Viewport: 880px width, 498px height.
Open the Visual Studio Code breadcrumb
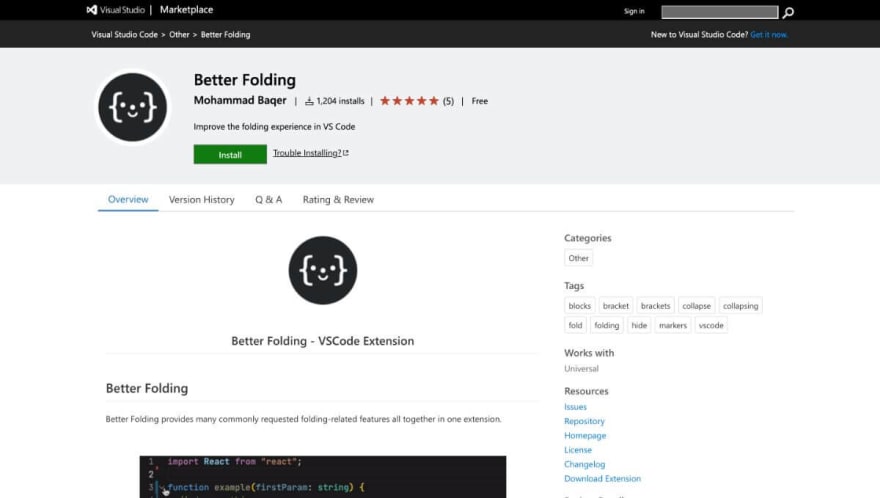(125, 34)
